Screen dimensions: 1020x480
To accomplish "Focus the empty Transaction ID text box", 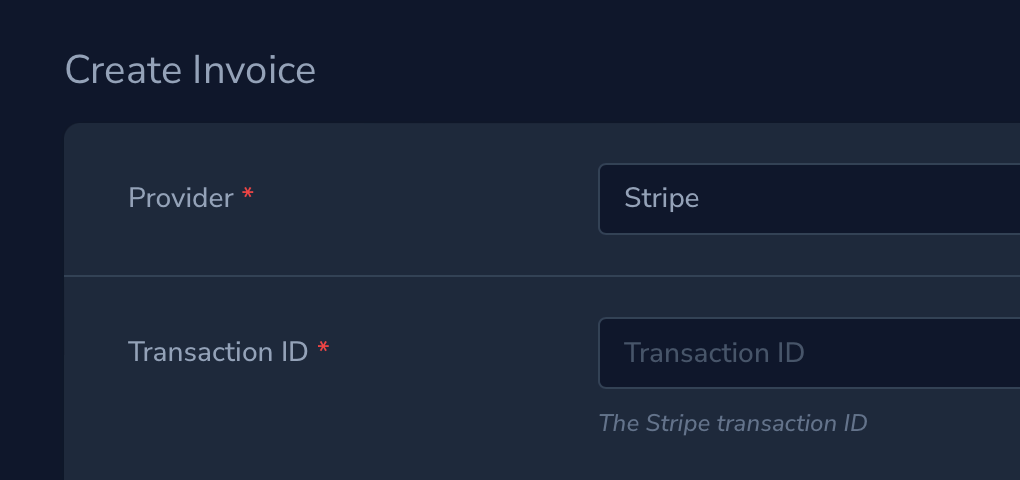I will click(x=900, y=353).
